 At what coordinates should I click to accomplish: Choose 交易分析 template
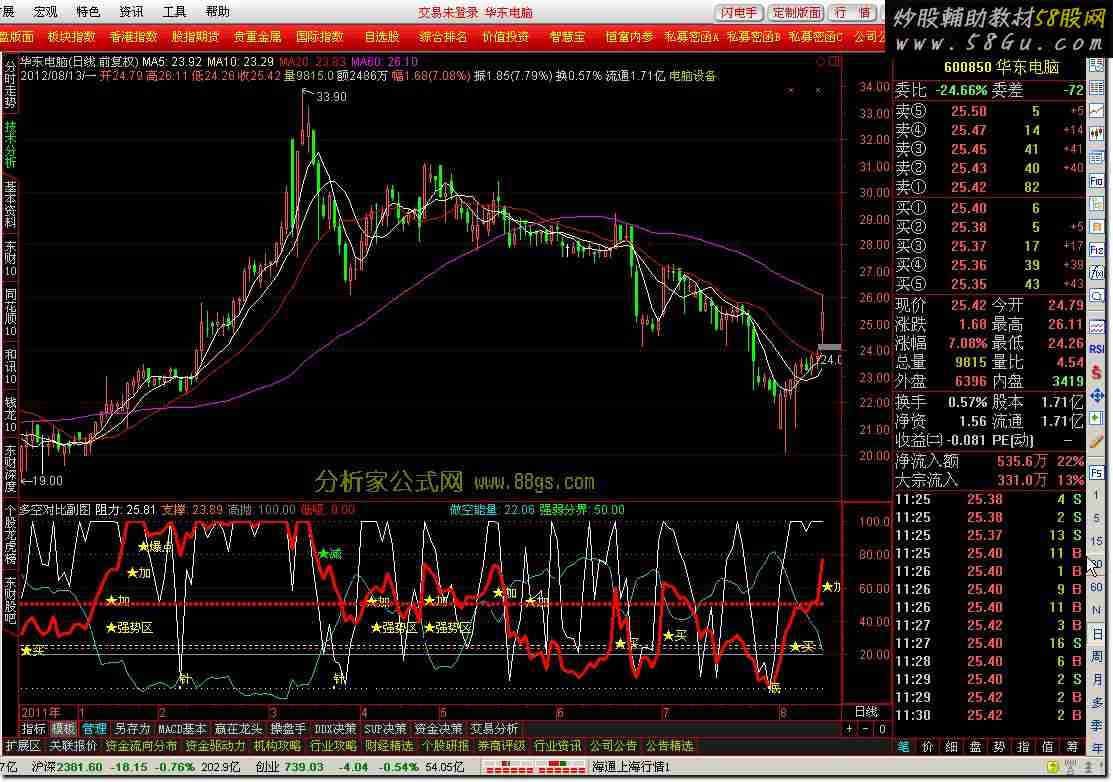click(x=494, y=729)
